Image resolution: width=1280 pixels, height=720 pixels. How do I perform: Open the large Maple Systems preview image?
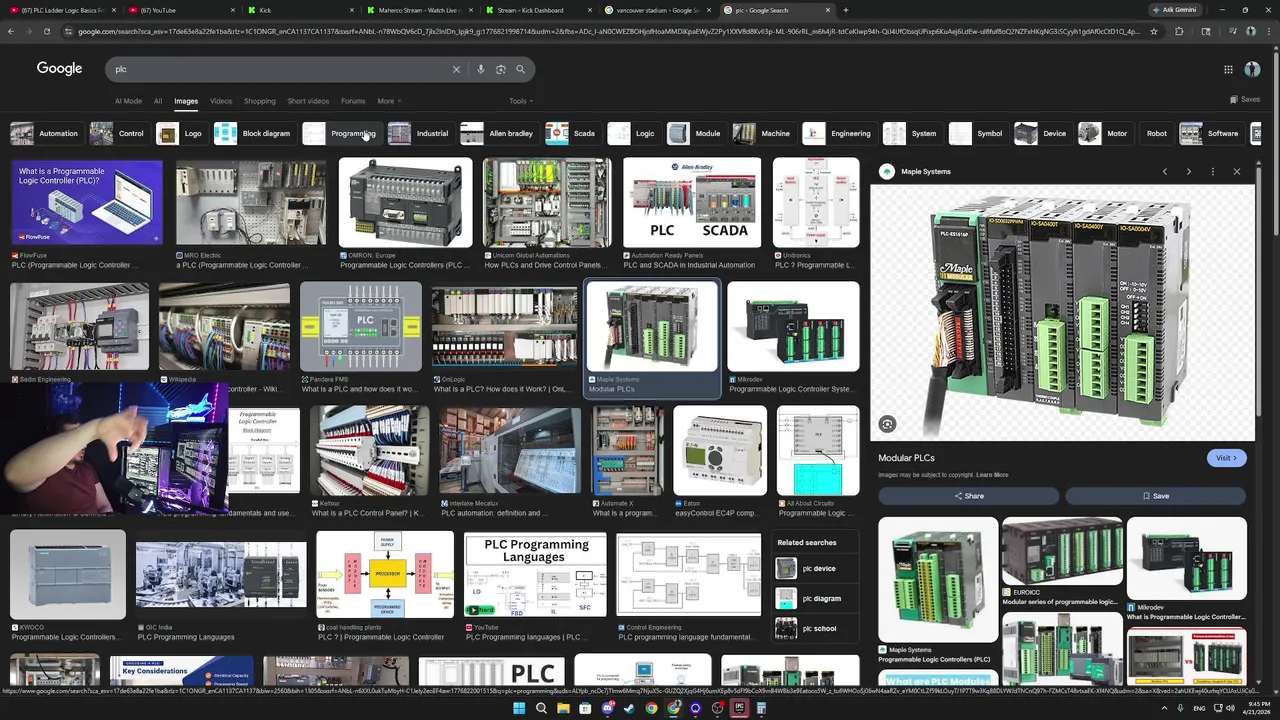click(x=1062, y=313)
